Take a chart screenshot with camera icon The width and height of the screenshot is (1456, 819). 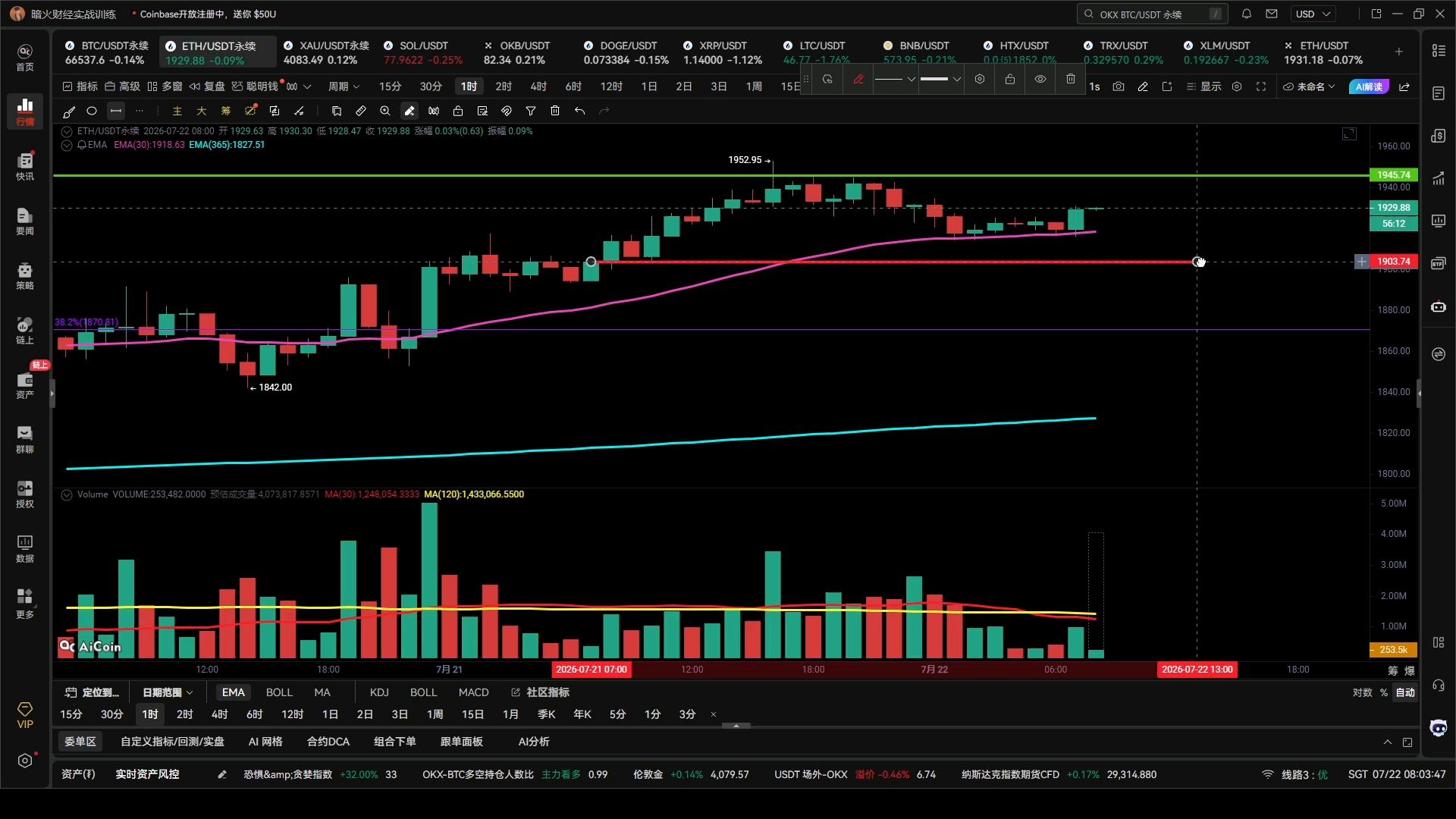[x=1119, y=86]
